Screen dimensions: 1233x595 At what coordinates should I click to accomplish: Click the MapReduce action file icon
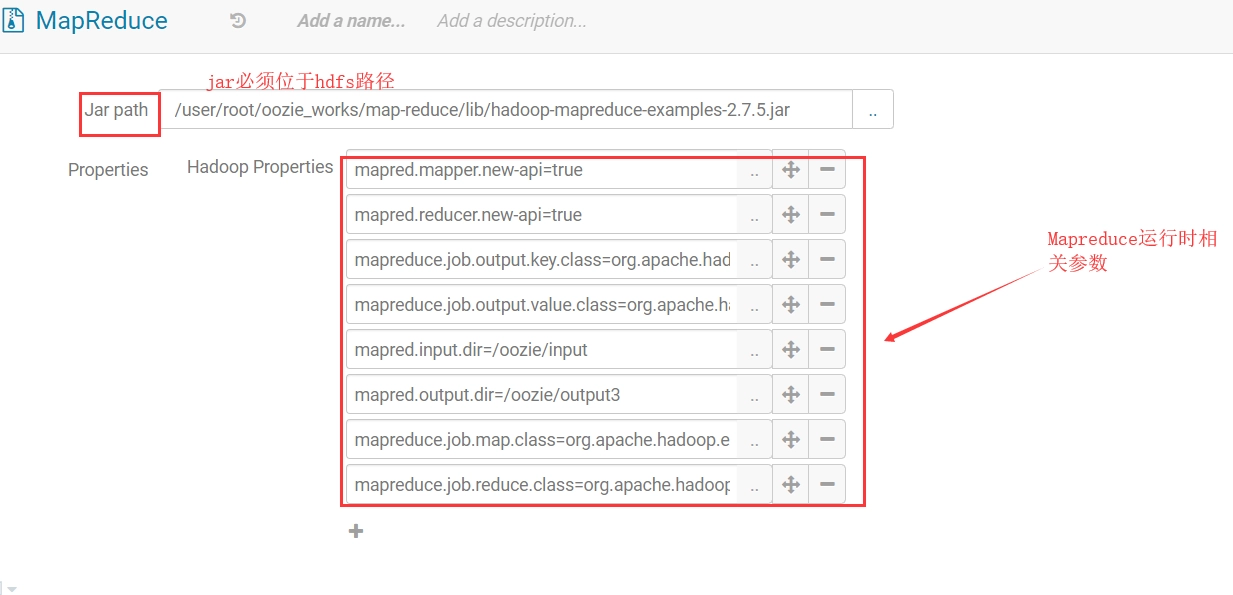click(13, 20)
